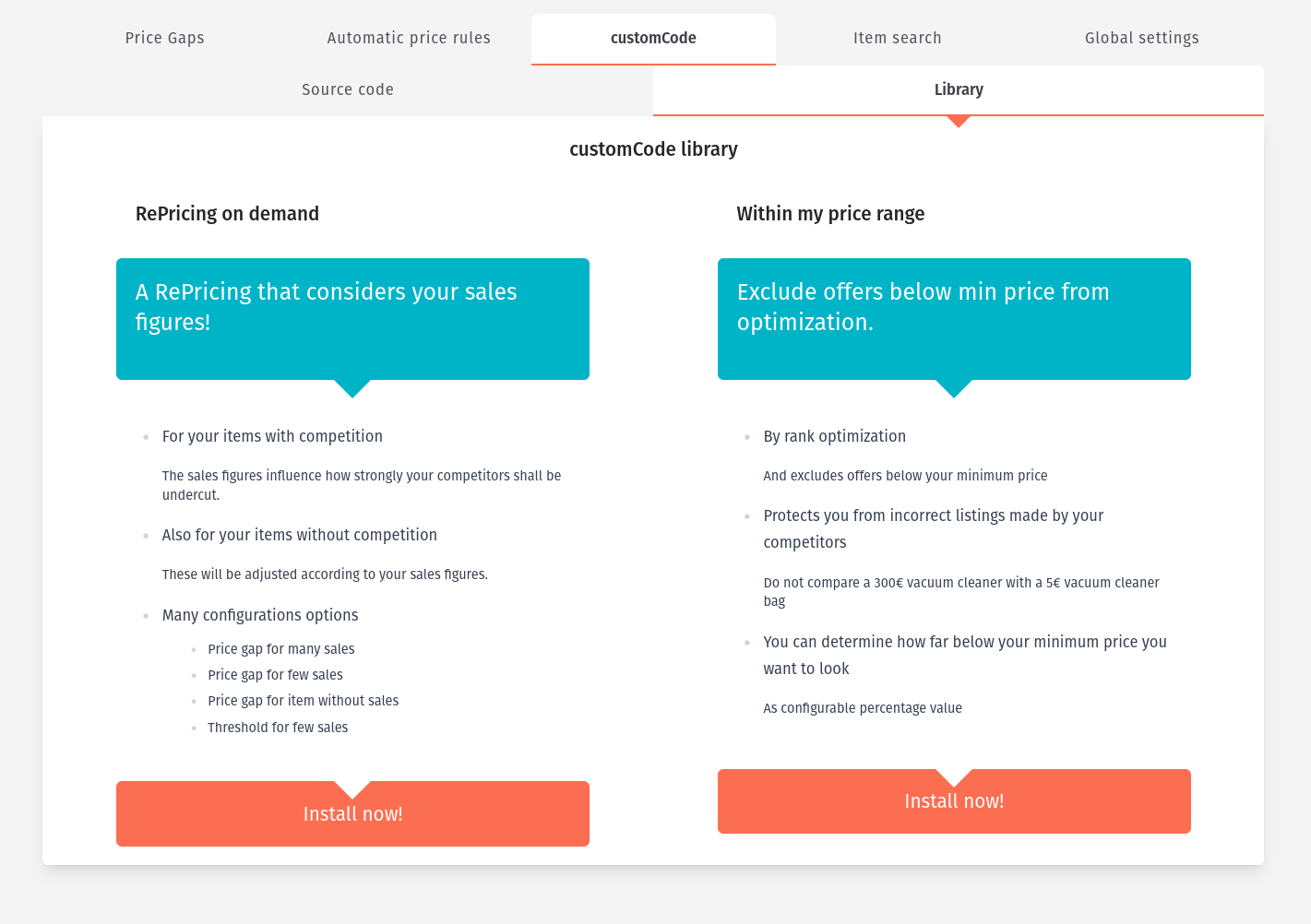Viewport: 1311px width, 924px height.
Task: Click the Within my price range heading
Action: point(830,213)
